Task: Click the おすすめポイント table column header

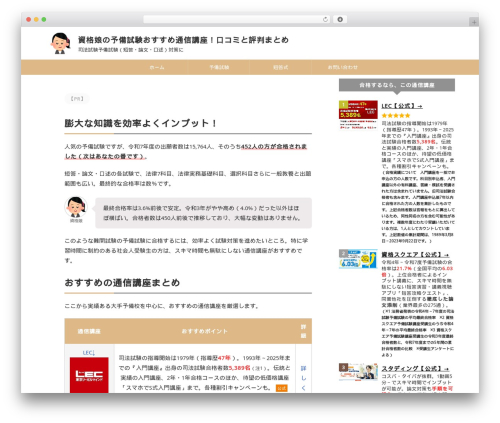Action: (x=205, y=331)
